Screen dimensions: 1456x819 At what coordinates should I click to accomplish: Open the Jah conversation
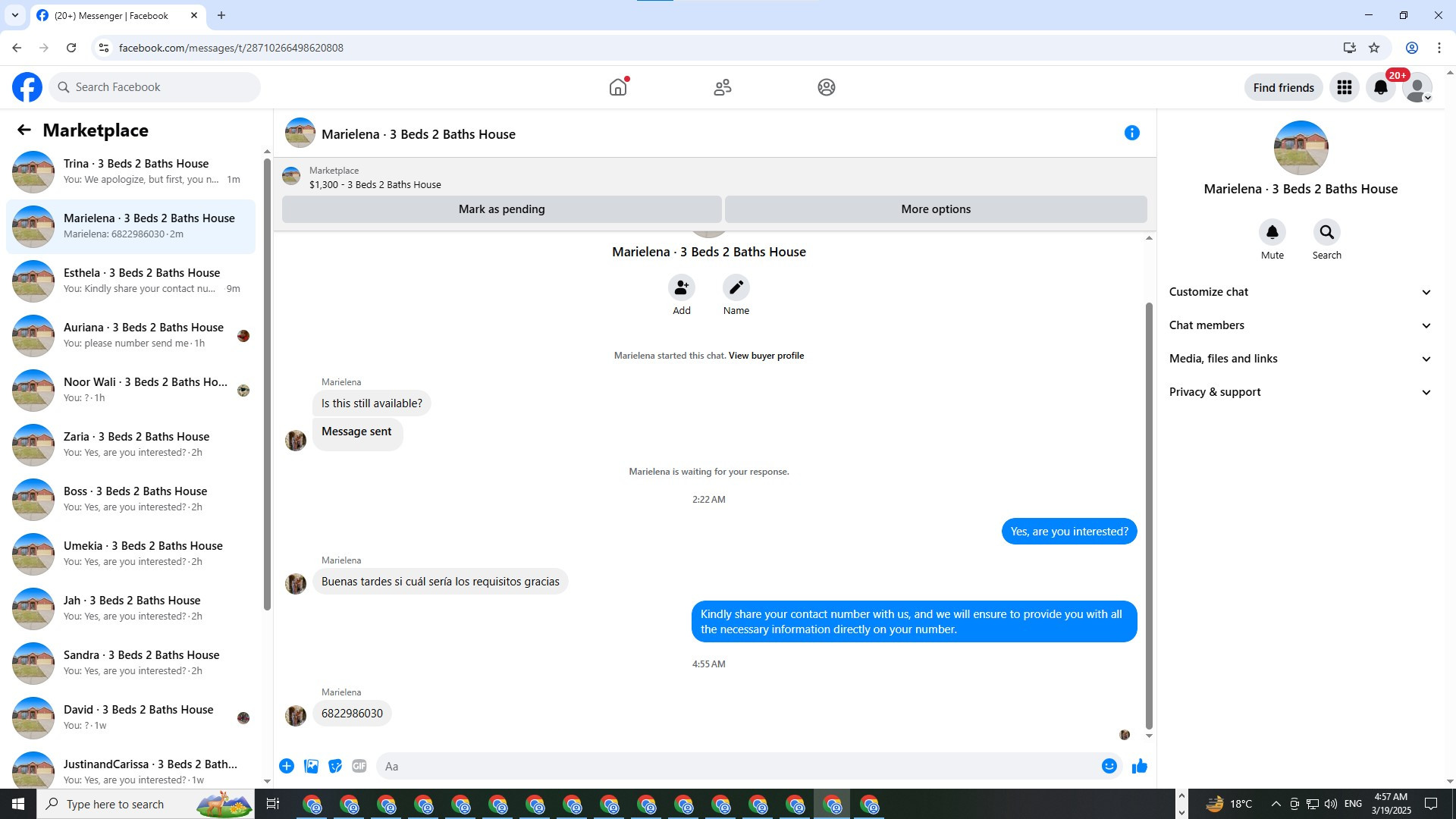click(131, 609)
